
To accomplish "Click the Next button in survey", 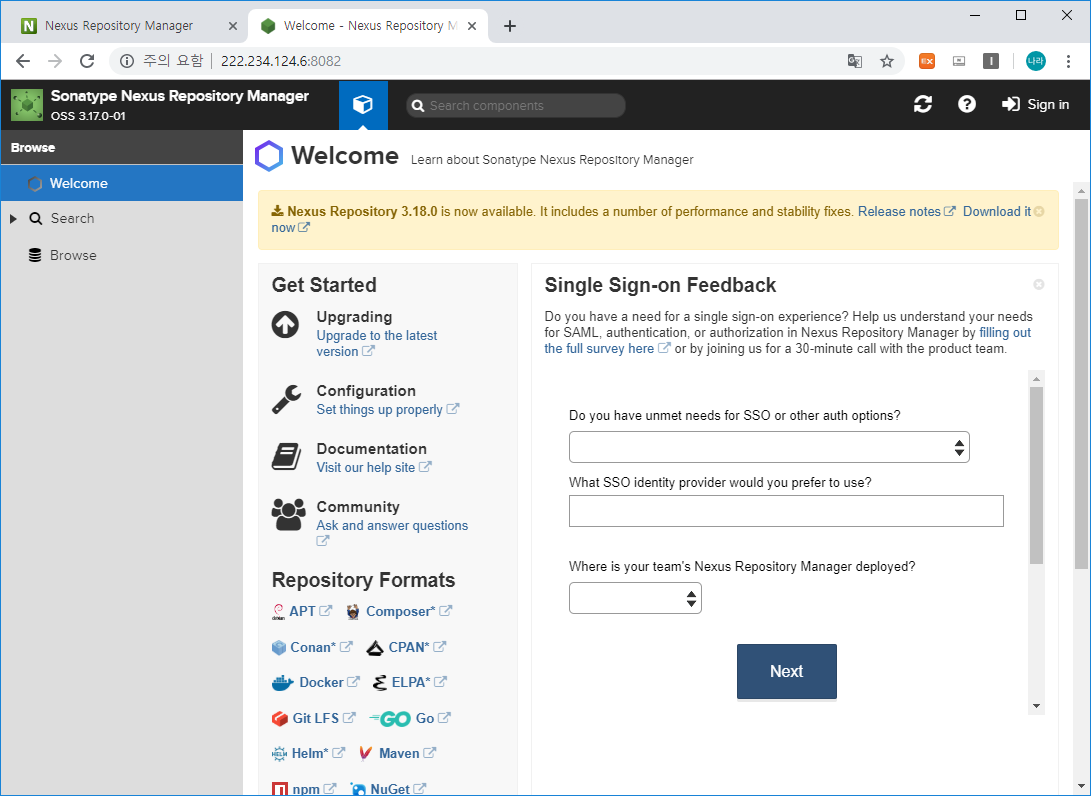I will pos(787,671).
